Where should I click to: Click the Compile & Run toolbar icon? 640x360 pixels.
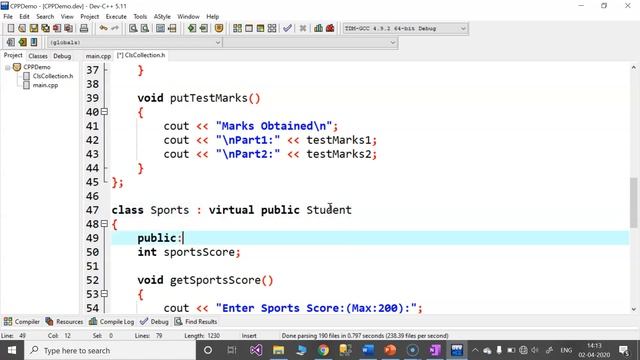coord(260,28)
